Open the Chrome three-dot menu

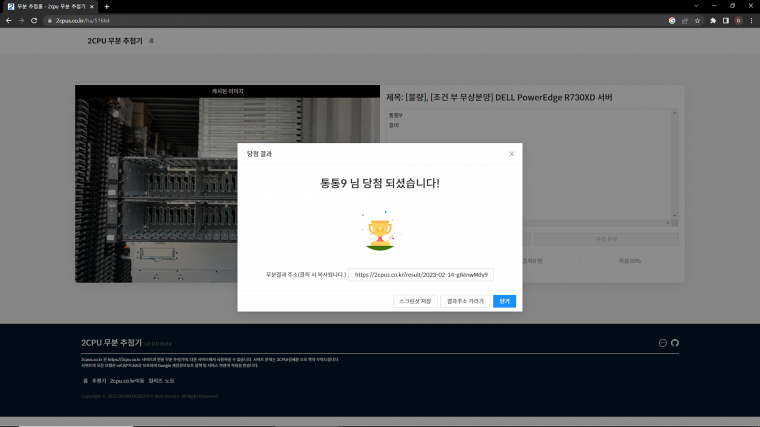(x=751, y=20)
